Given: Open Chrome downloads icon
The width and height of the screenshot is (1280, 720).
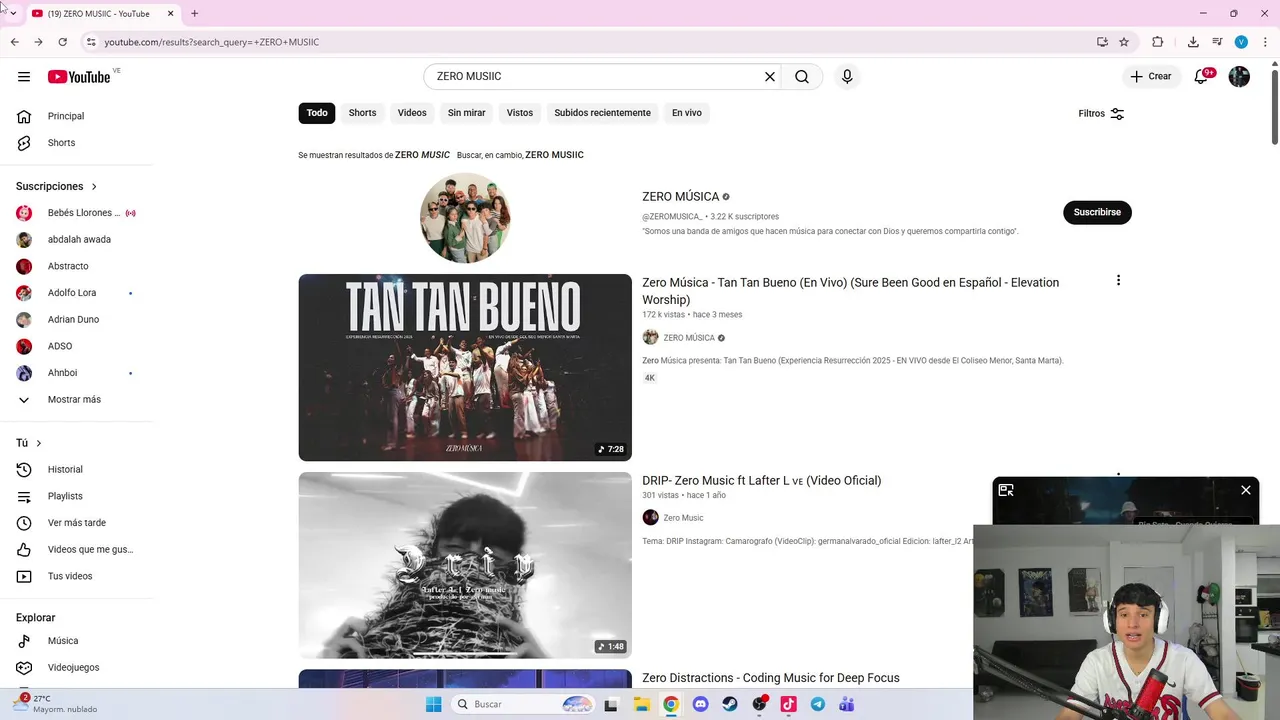Looking at the screenshot, I should [x=1193, y=42].
